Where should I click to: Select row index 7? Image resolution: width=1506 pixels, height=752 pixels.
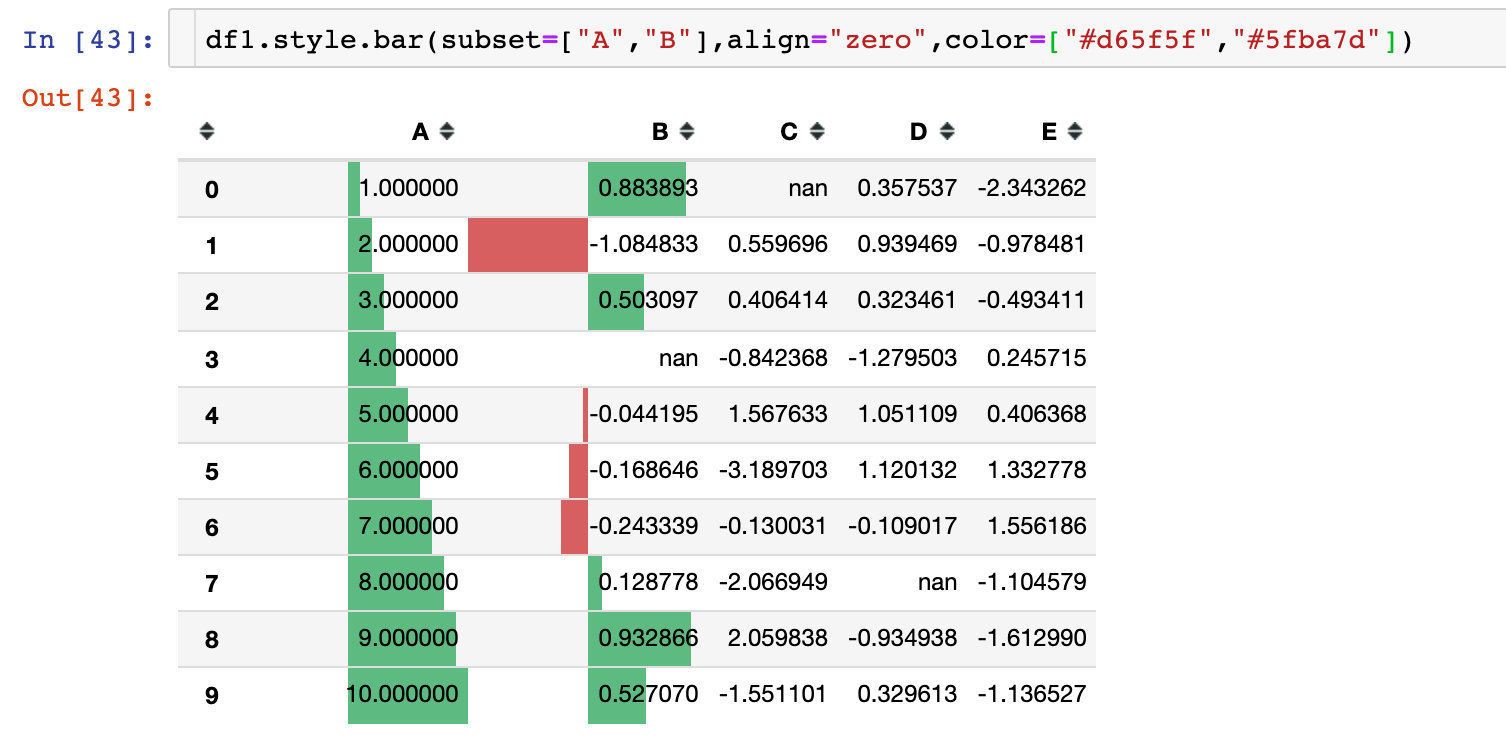211,582
